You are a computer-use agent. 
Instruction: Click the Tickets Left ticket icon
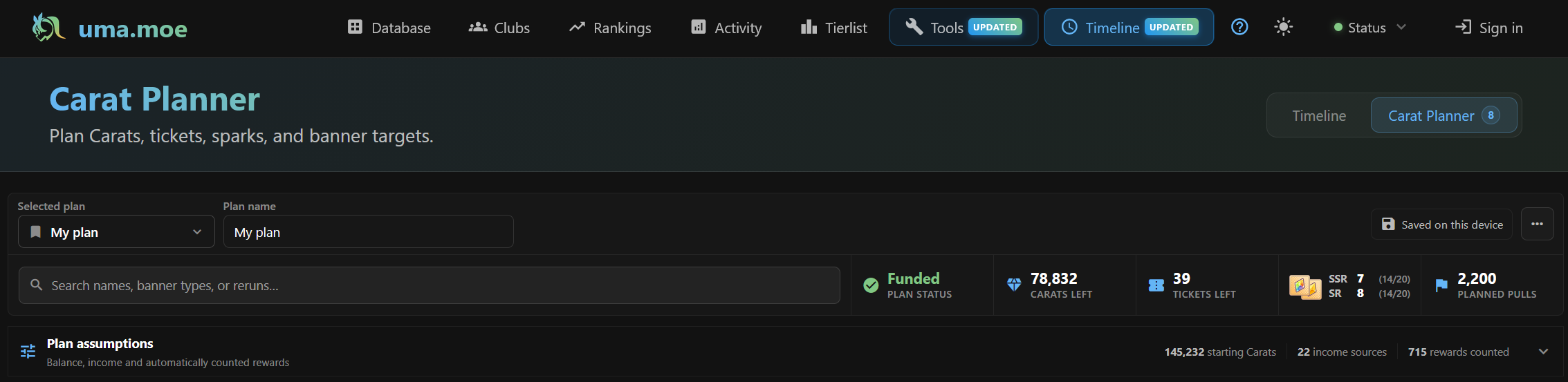click(1156, 285)
